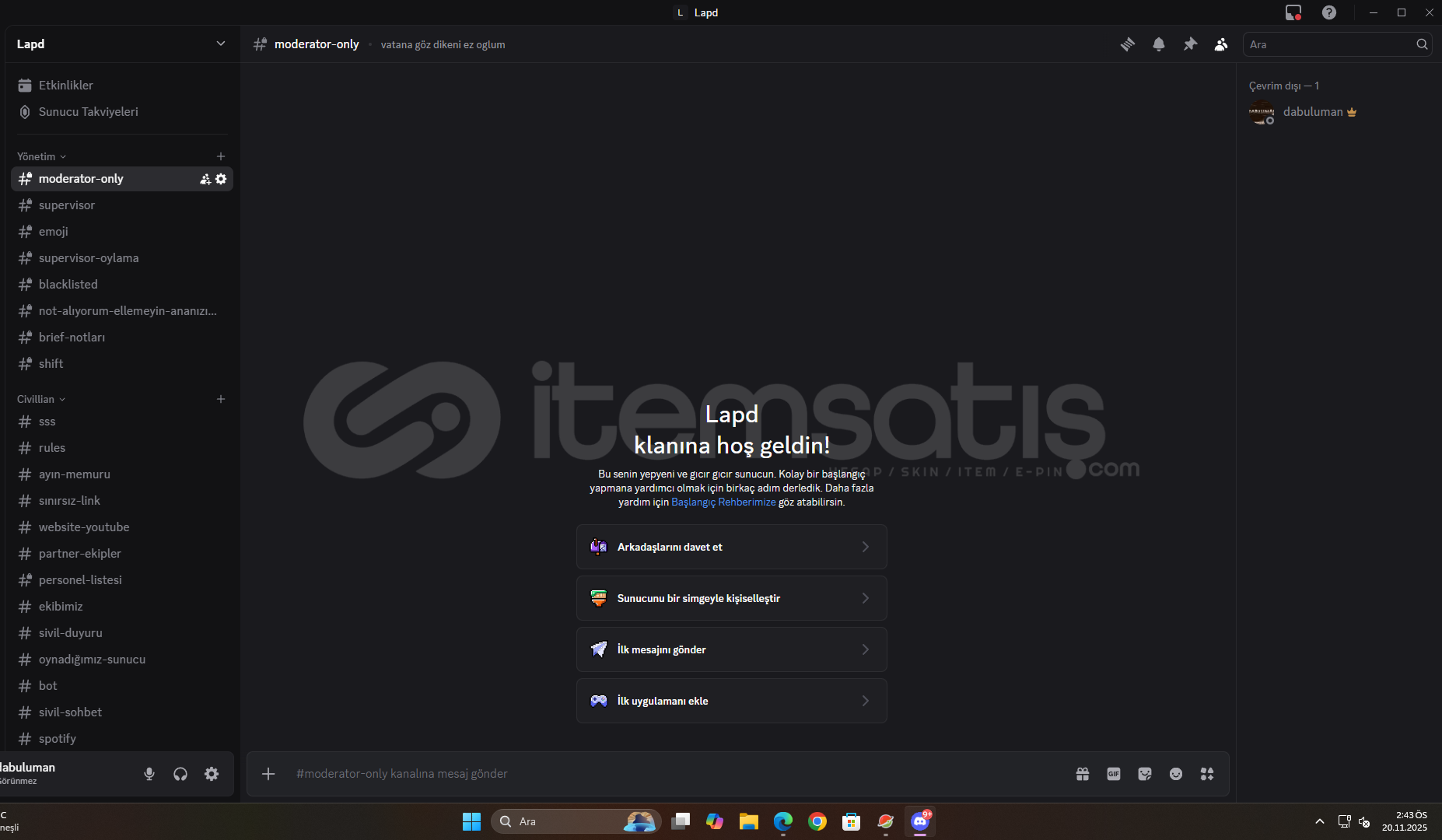Open the apps launcher icon in message bar

[1207, 774]
